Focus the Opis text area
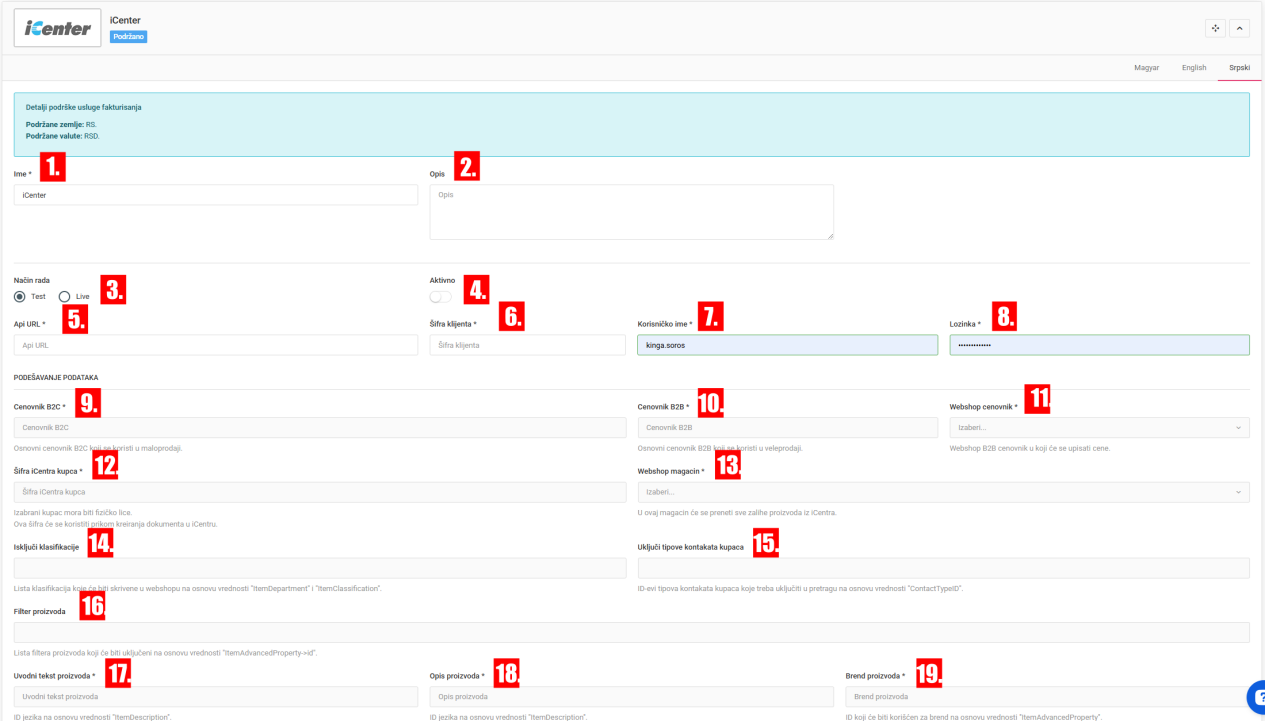This screenshot has width=1265, height=721. (631, 212)
